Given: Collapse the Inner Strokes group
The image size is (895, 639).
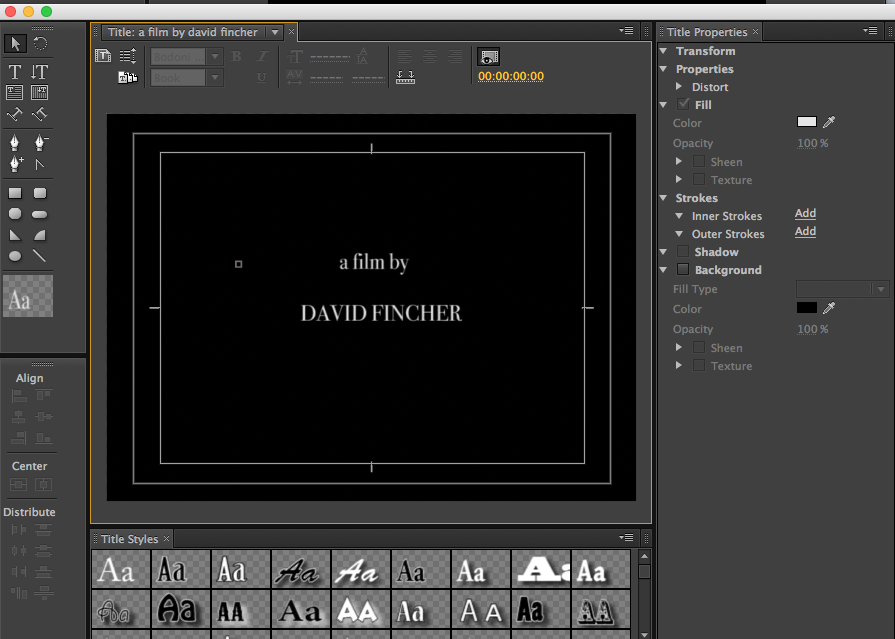Looking at the screenshot, I should coord(679,216).
